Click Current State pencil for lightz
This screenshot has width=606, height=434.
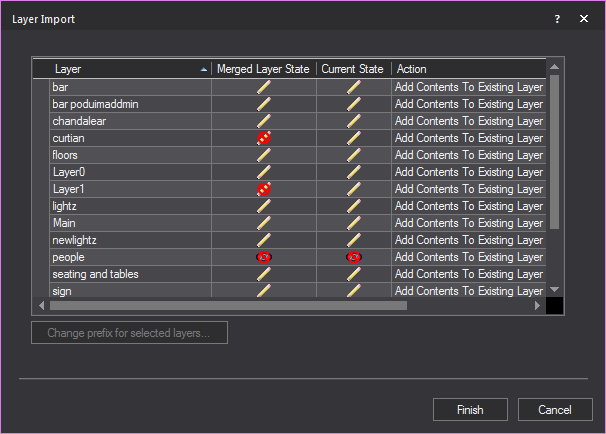pyautogui.click(x=354, y=206)
